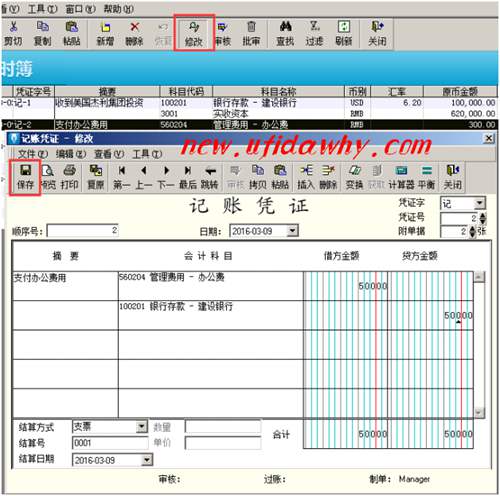Click the 跳转 (jump) icon
The width and height of the screenshot is (500, 496).
coord(210,177)
